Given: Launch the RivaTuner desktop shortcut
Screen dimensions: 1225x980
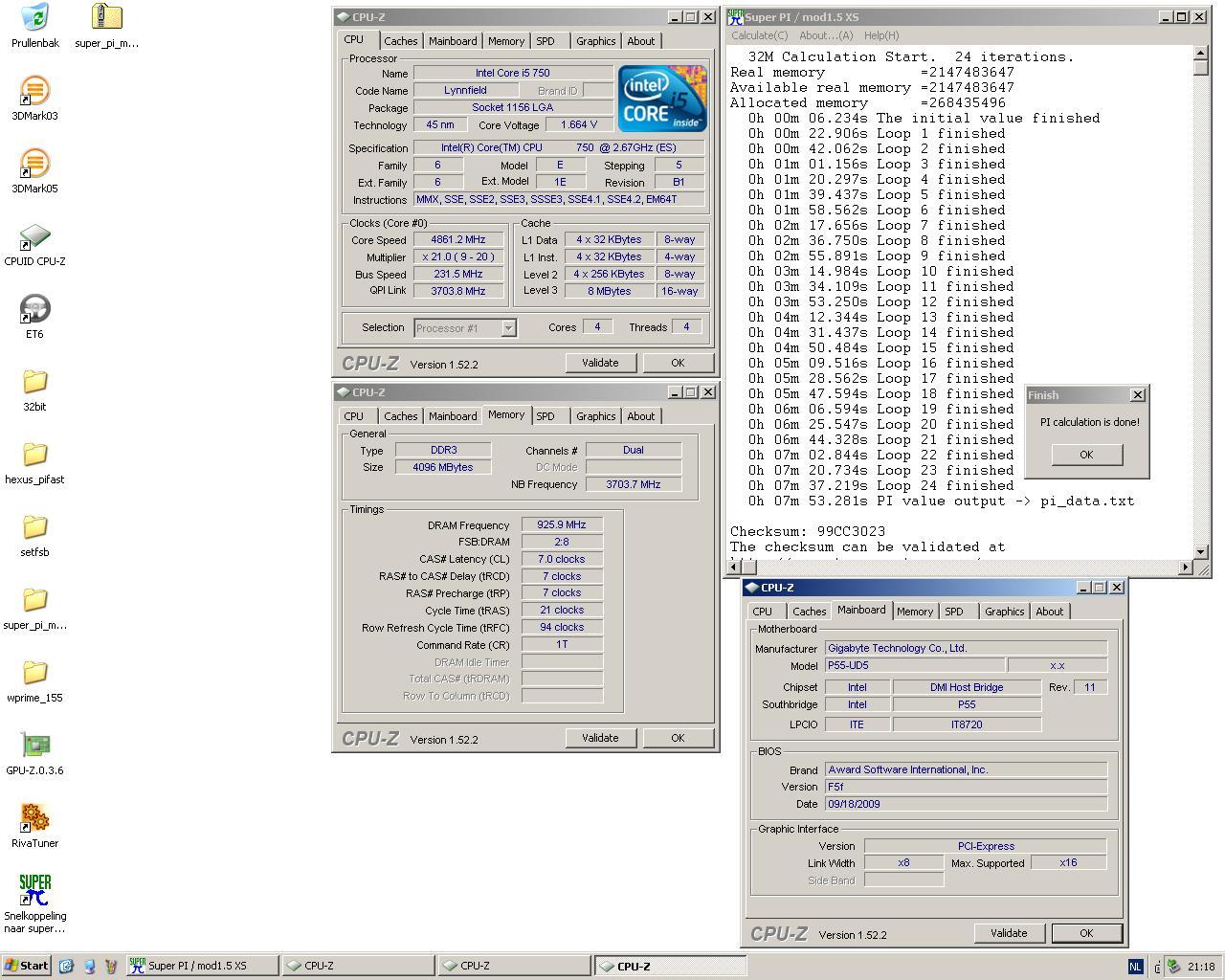Looking at the screenshot, I should [x=34, y=817].
